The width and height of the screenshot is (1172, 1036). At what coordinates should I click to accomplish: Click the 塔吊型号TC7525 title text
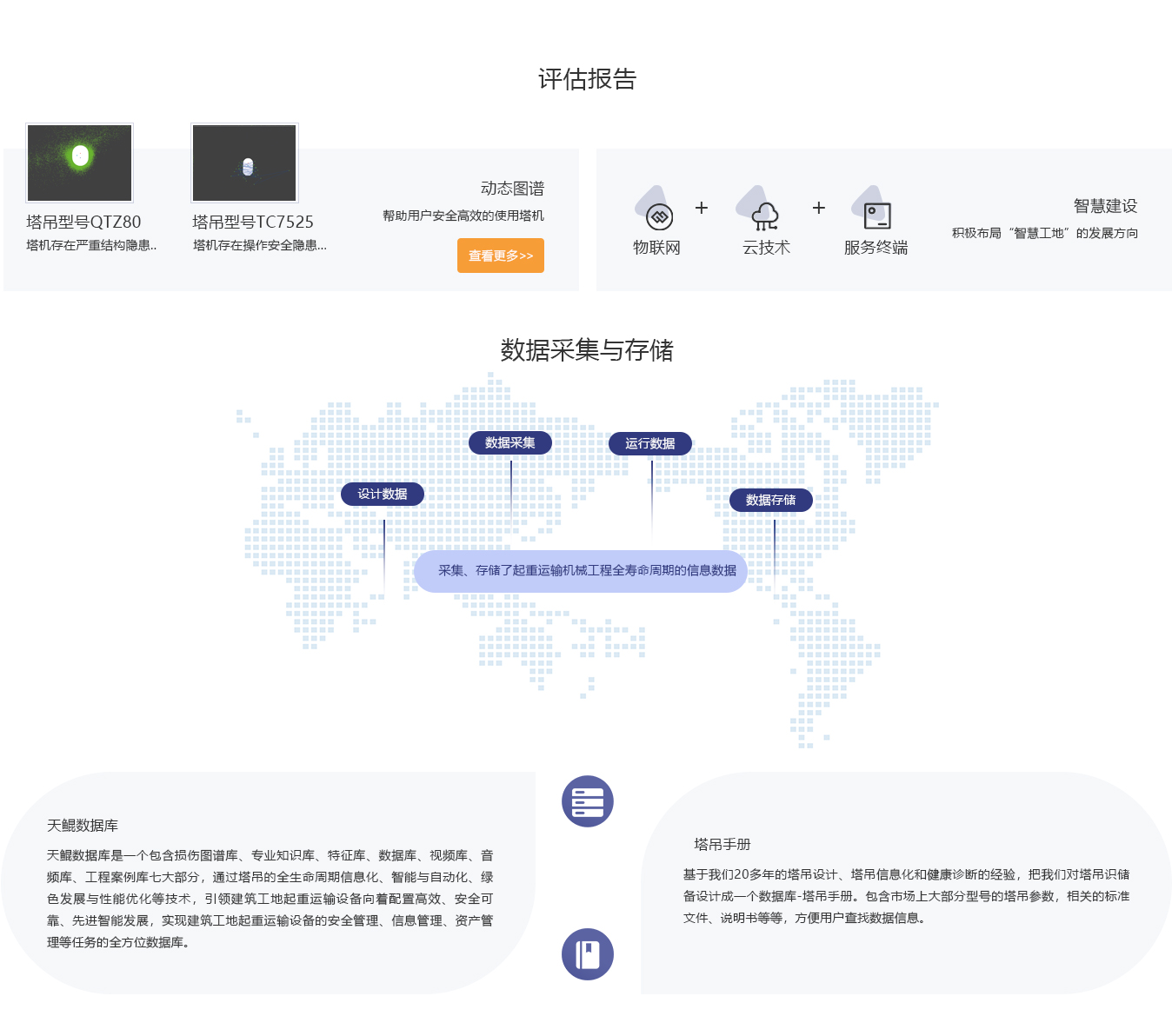253,222
